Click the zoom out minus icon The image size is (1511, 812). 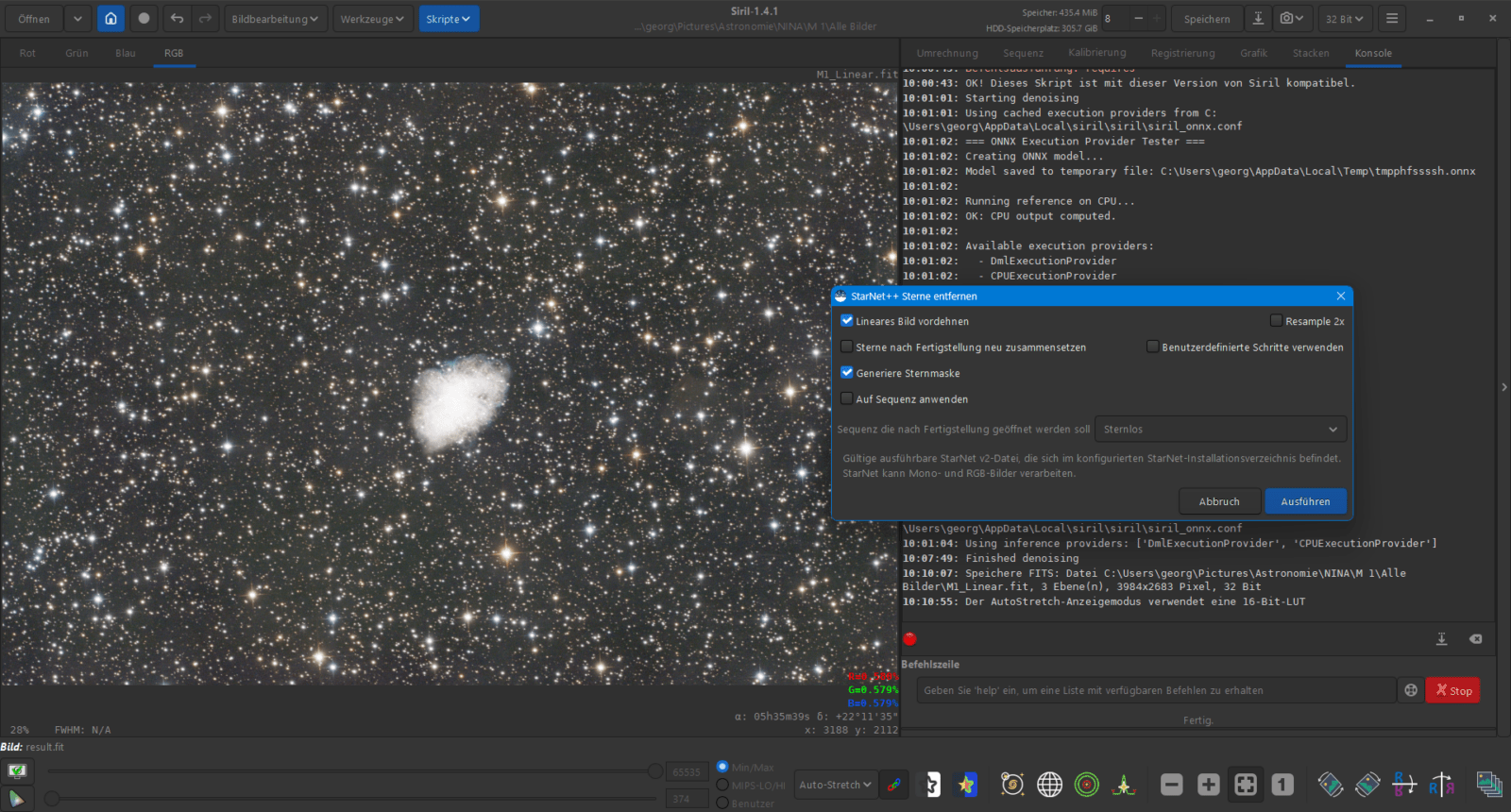click(x=1172, y=785)
